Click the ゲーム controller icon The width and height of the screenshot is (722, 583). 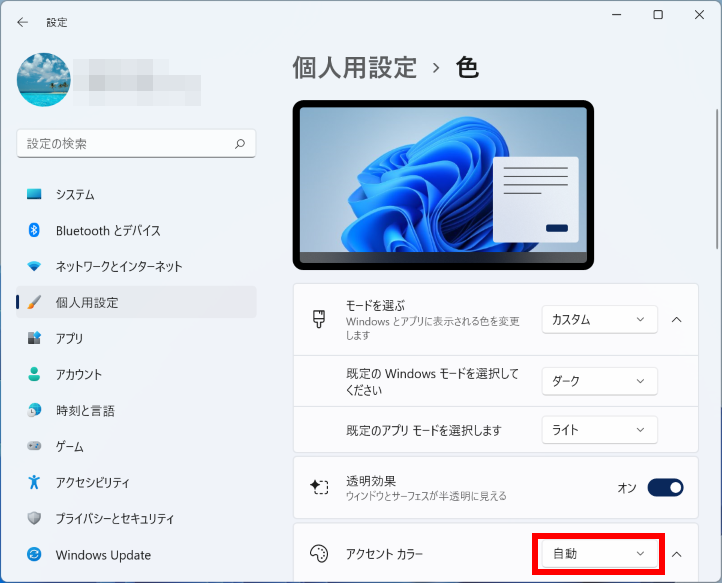point(34,446)
